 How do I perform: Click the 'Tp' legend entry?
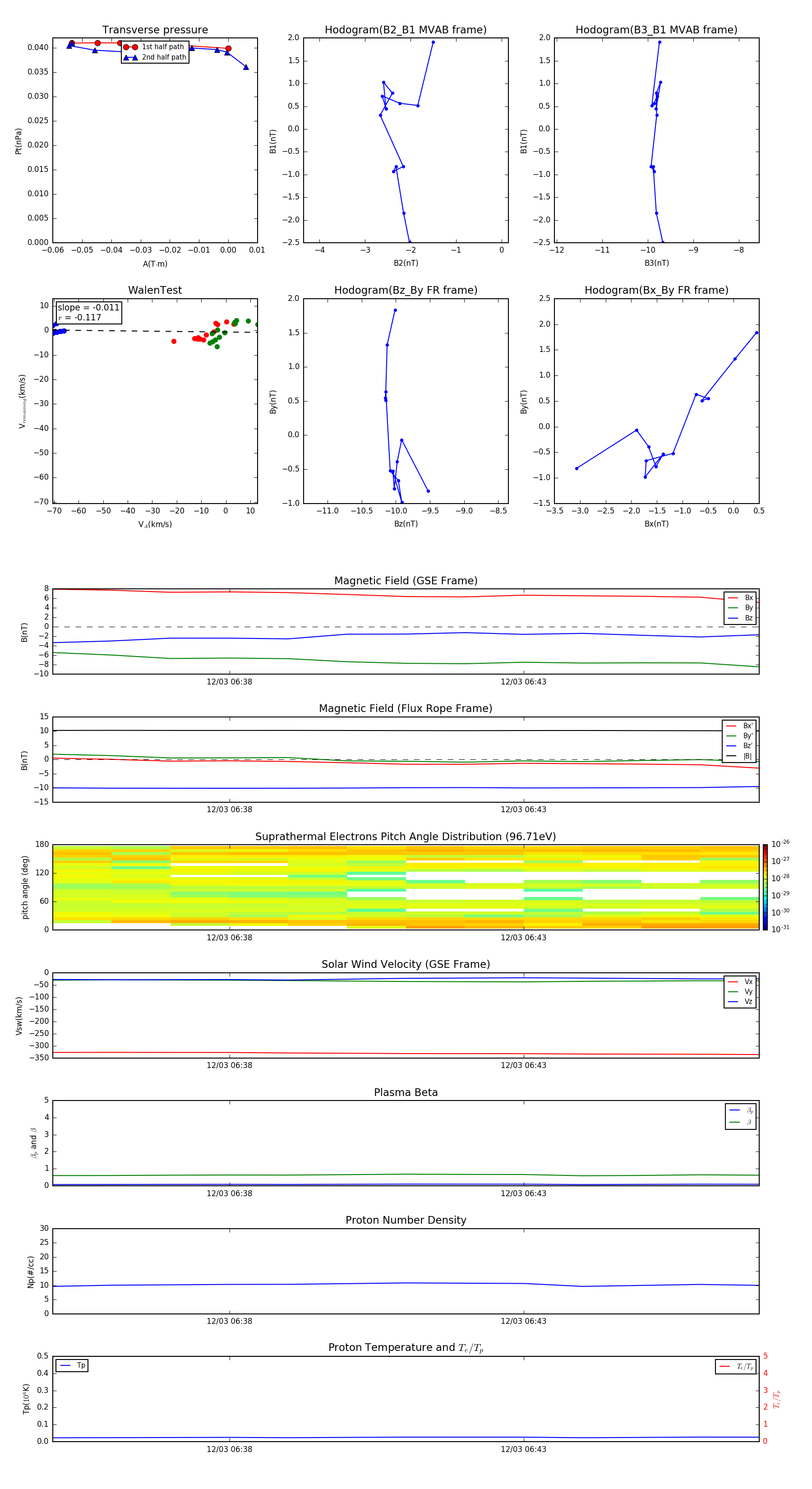coord(72,1365)
